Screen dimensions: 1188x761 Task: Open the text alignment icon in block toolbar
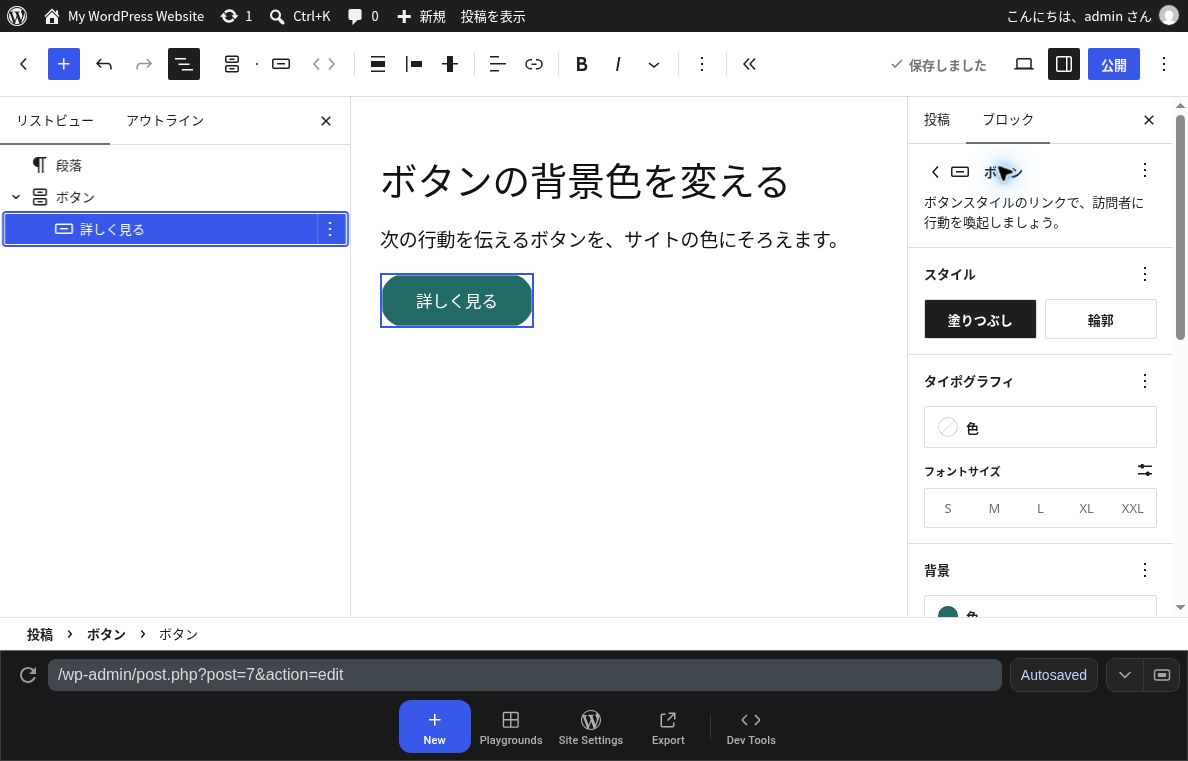(x=498, y=64)
